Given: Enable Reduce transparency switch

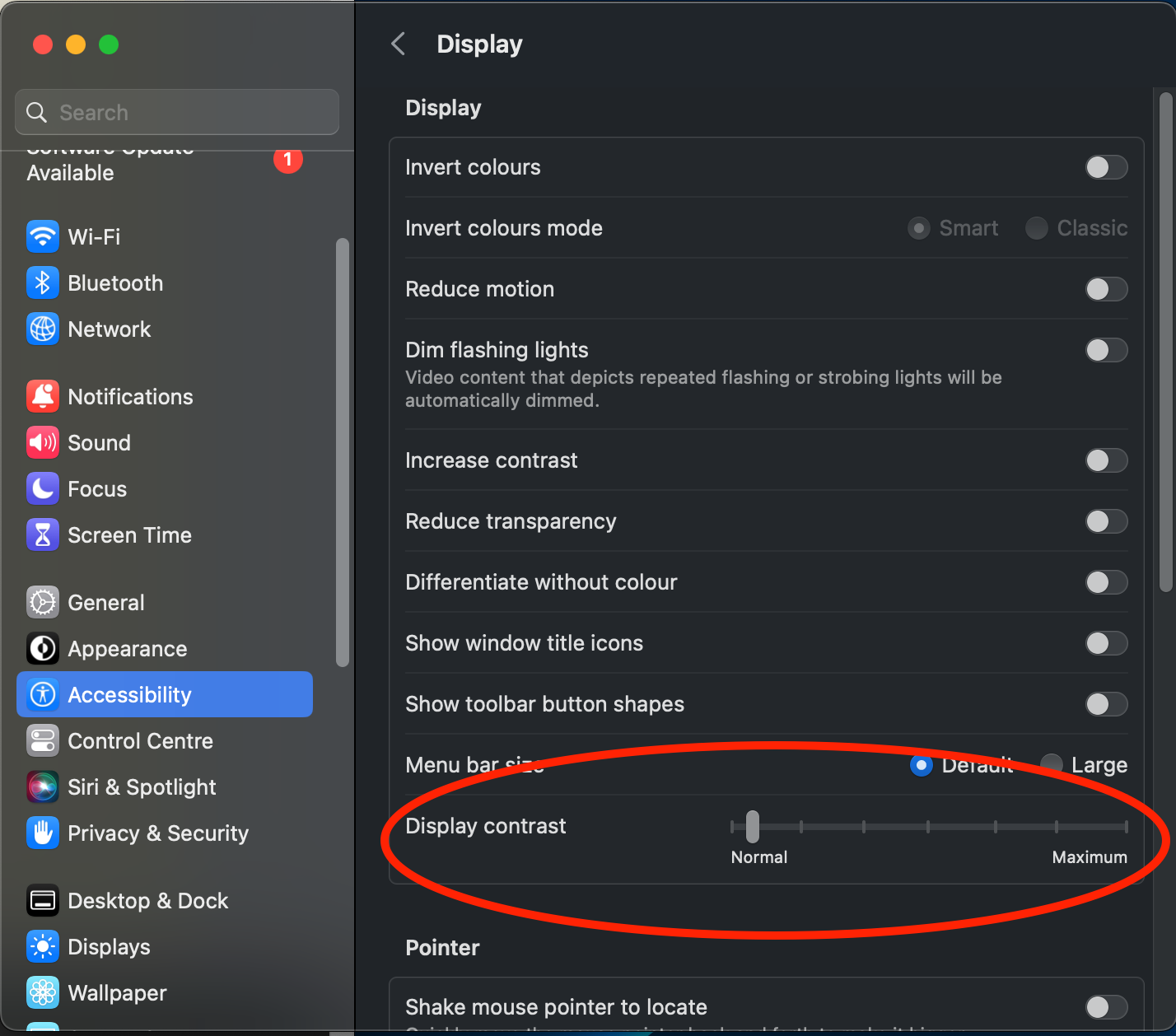Looking at the screenshot, I should pos(1106,521).
